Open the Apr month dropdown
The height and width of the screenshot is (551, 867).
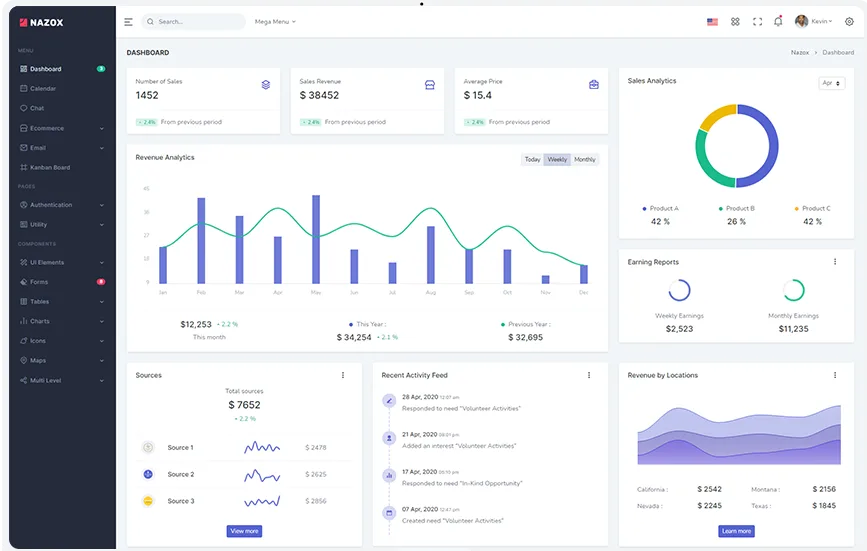pyautogui.click(x=831, y=83)
